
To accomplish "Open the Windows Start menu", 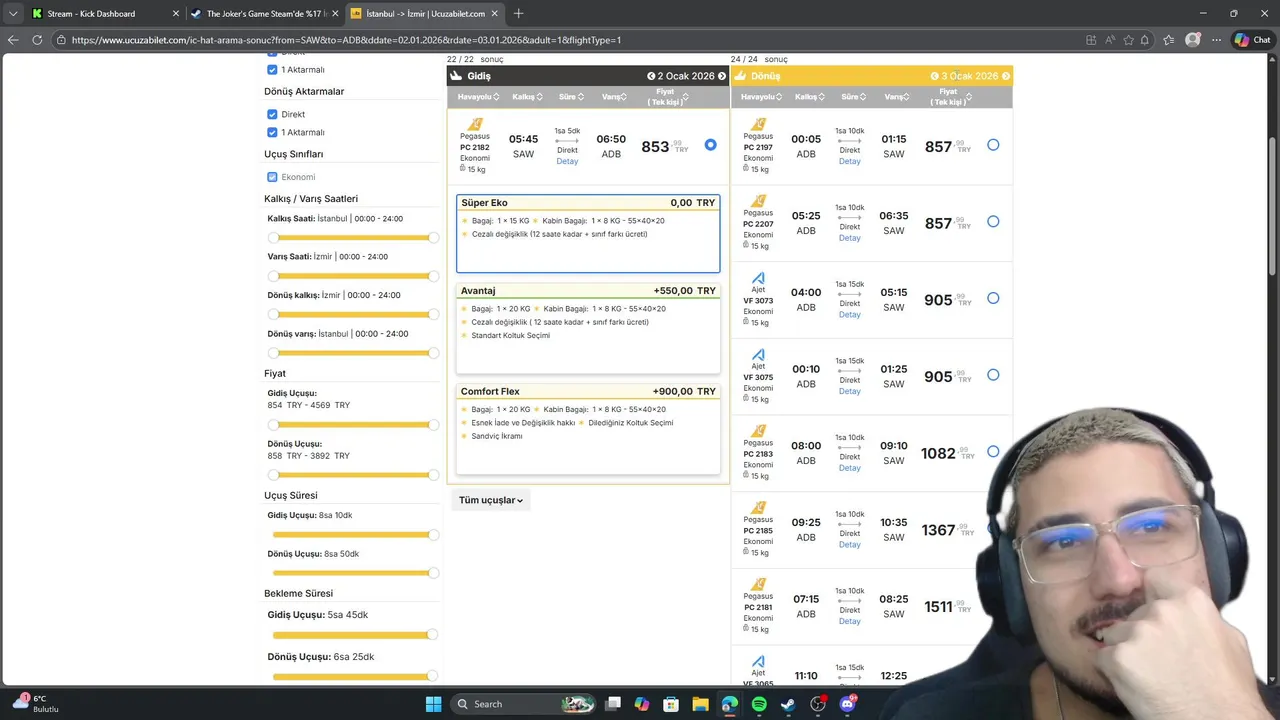I will 433,704.
